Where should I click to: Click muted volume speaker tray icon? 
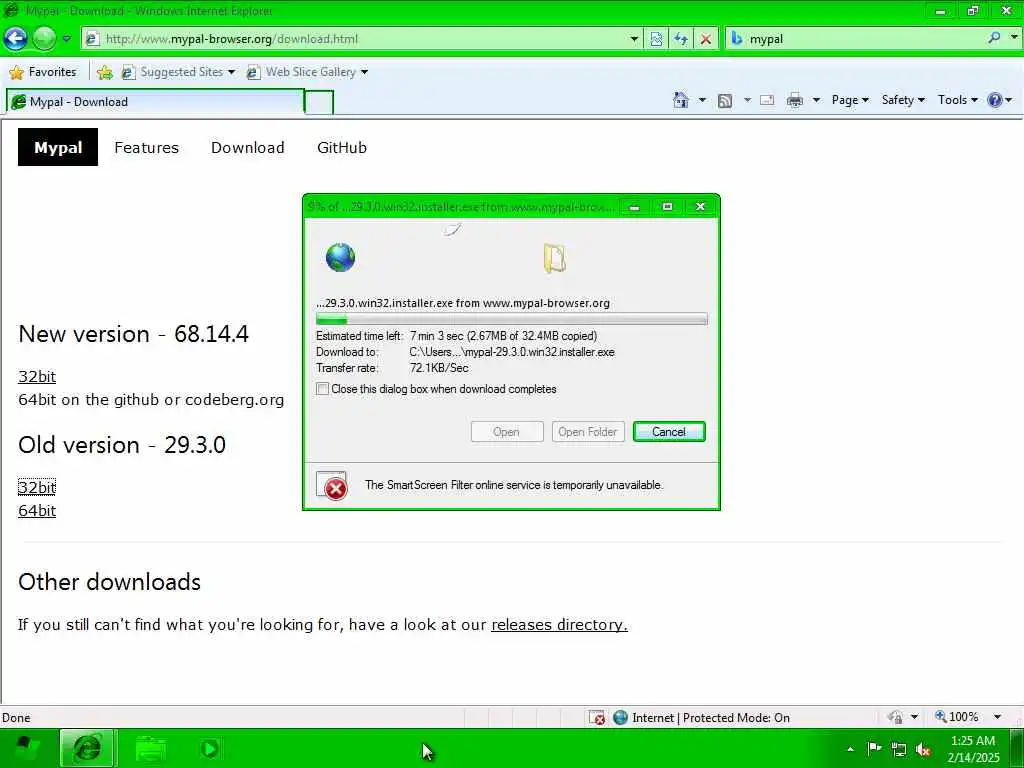923,750
